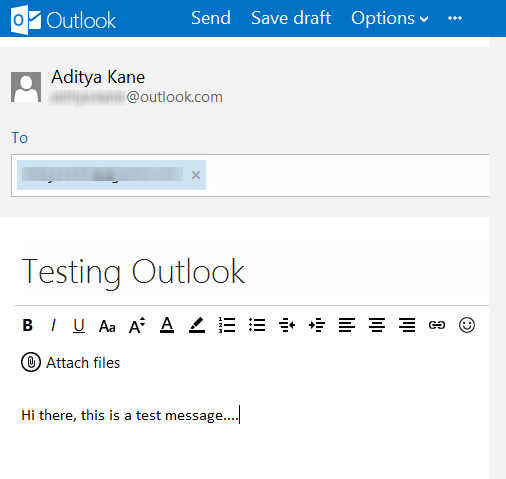Open the font family picker
Screen dimensions: 506x479
[107, 326]
